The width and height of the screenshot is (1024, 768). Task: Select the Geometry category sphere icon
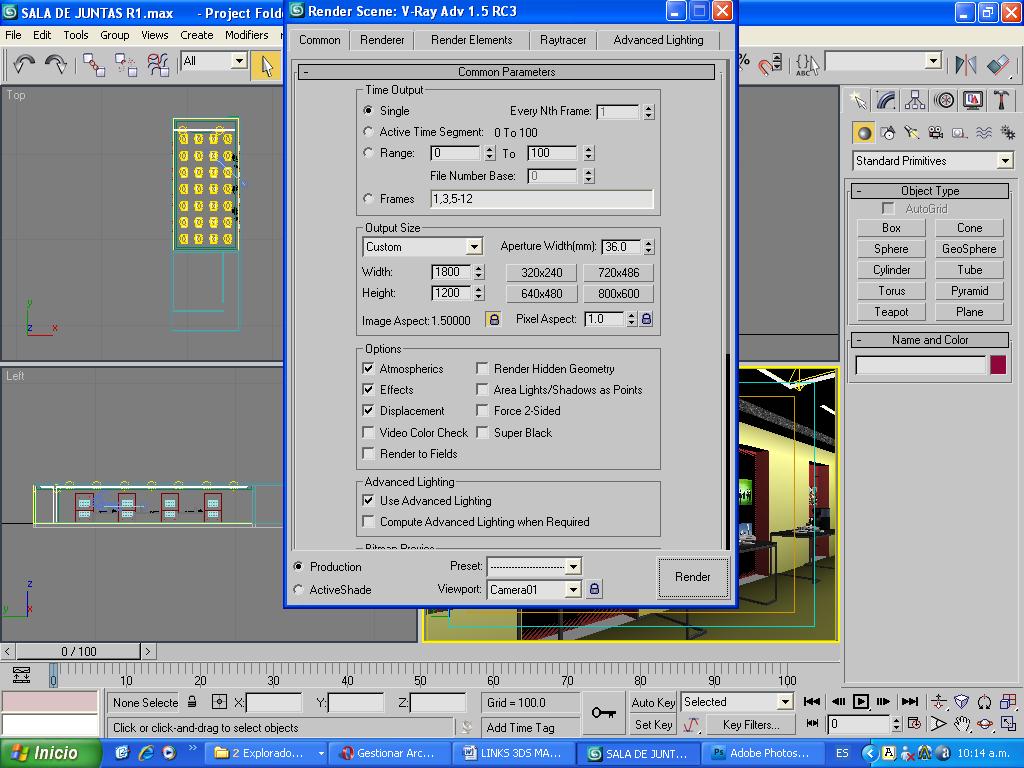(x=864, y=133)
